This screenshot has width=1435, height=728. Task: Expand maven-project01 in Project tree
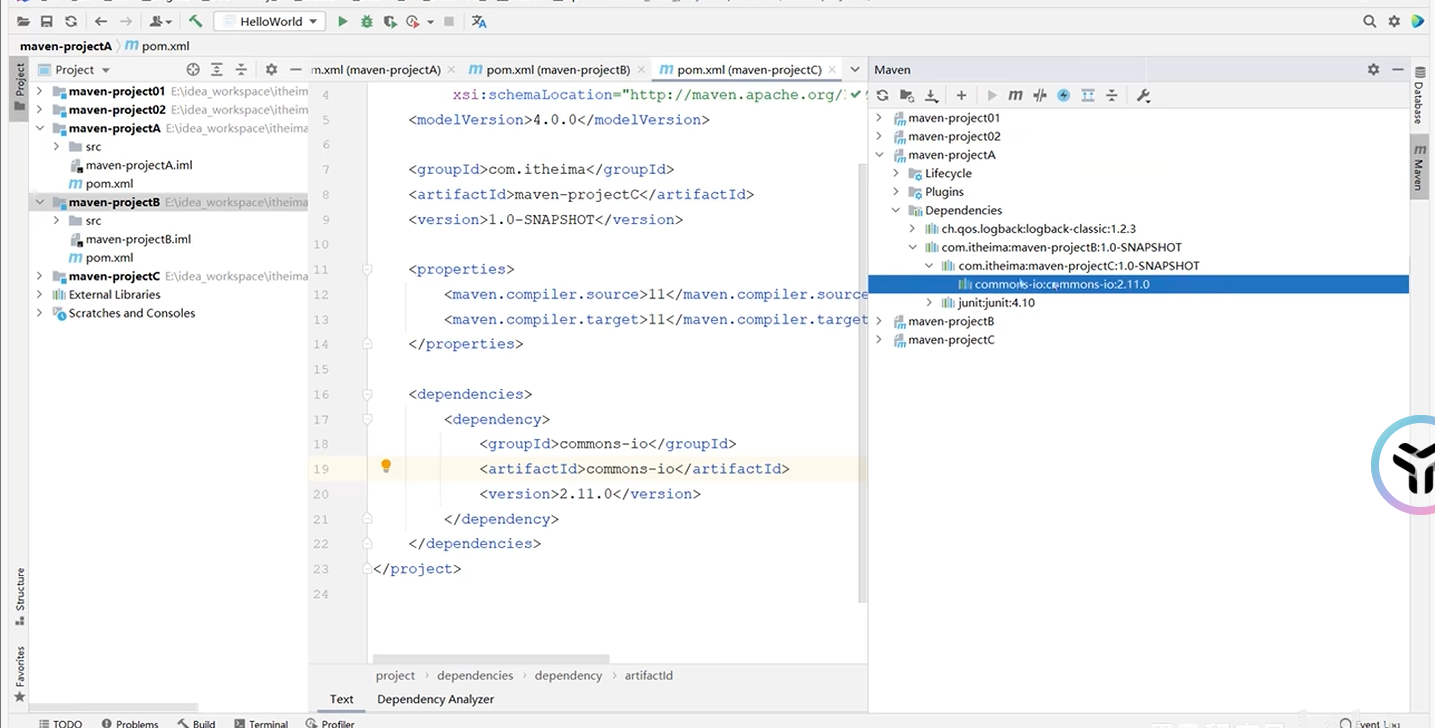tap(40, 91)
